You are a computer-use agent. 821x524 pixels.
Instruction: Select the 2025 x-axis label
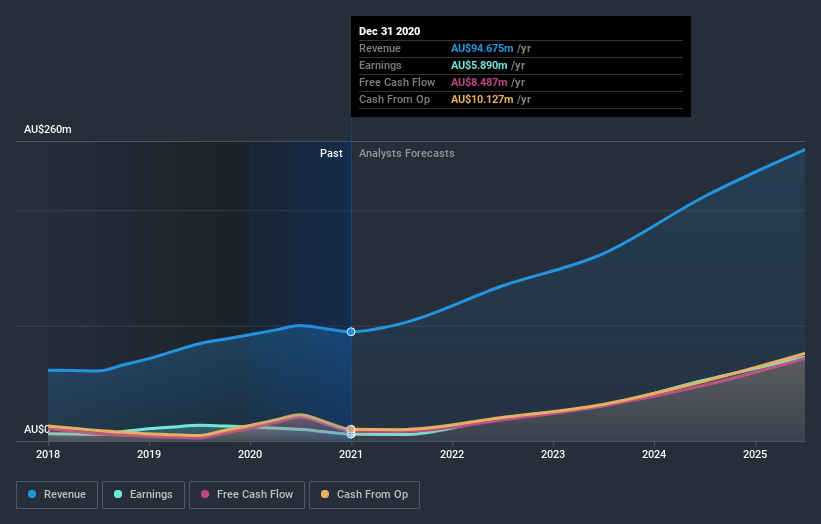click(755, 454)
